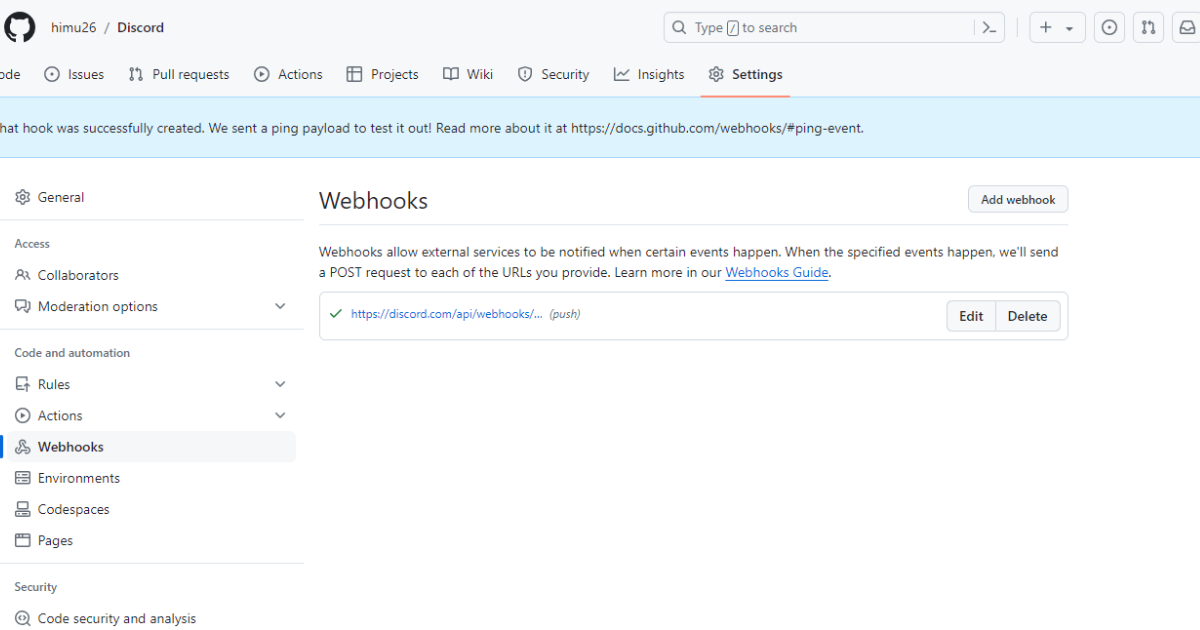
Task: Click the people icon beside Collaborators
Action: (22, 275)
